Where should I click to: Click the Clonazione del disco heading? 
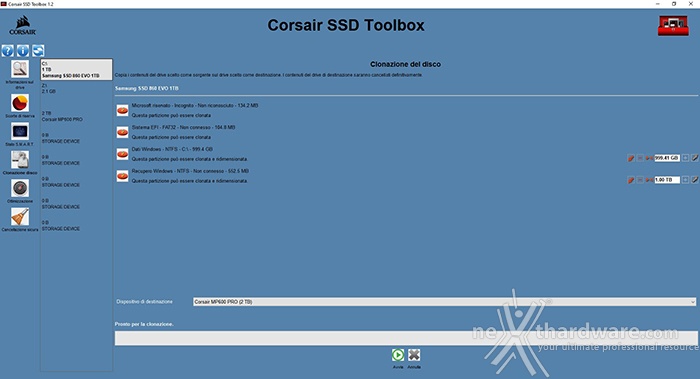[405, 64]
